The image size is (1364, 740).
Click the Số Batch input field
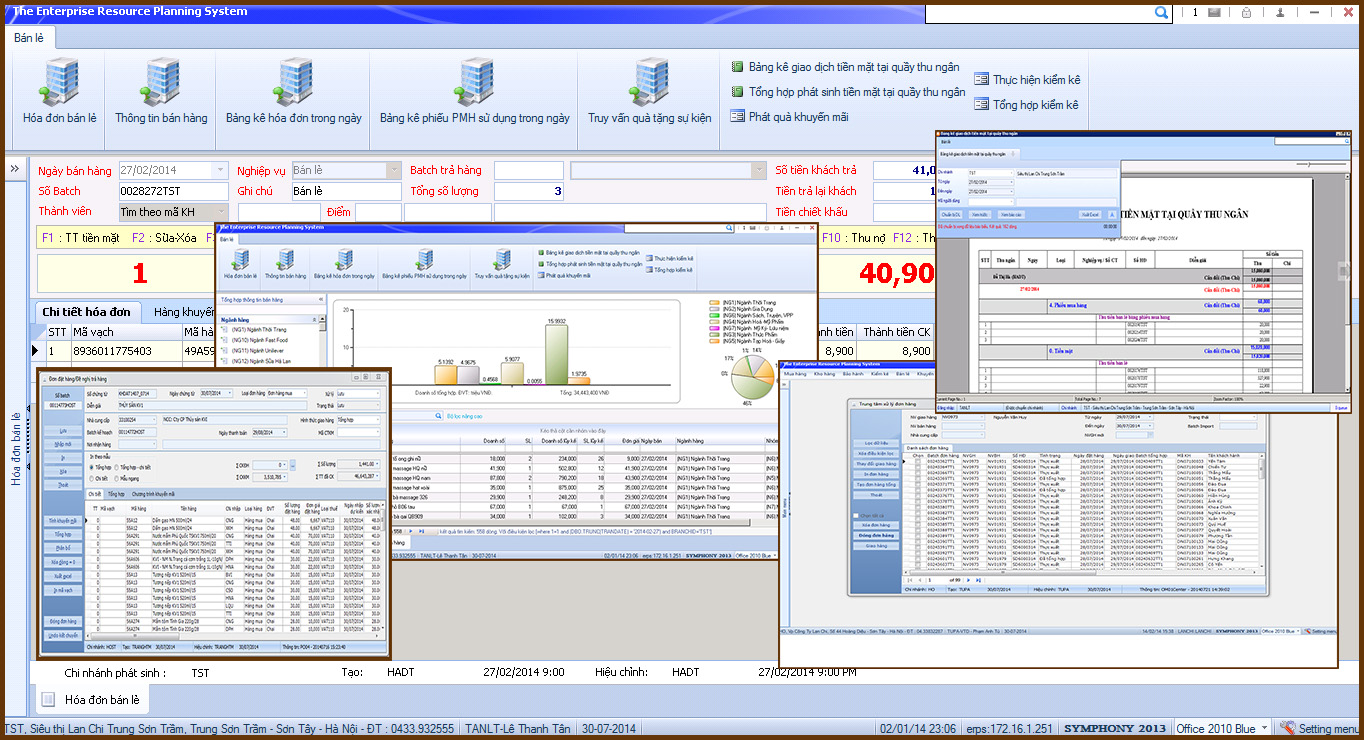173,191
